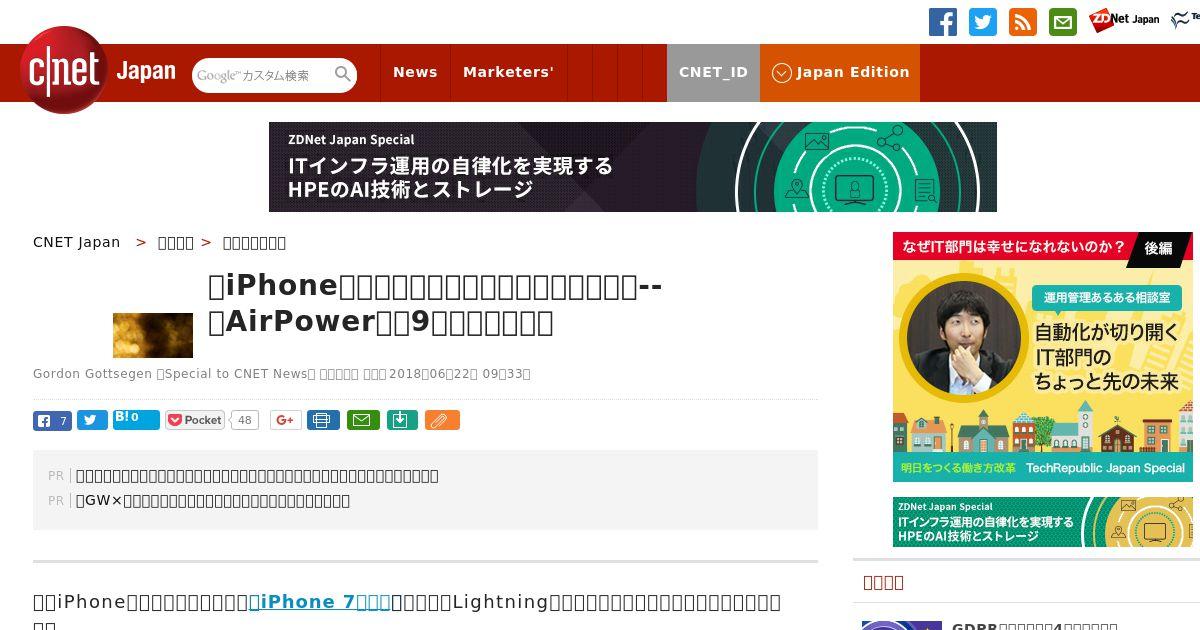Viewport: 1200px width, 630px height.
Task: Open the Marketers' menu
Action: [x=508, y=72]
